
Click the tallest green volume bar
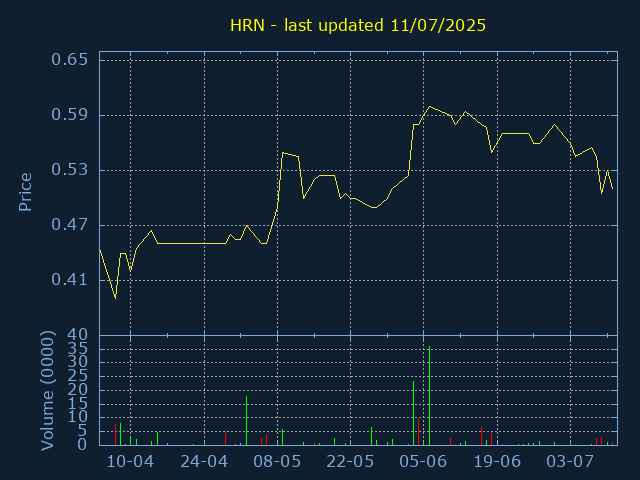pyautogui.click(x=429, y=396)
